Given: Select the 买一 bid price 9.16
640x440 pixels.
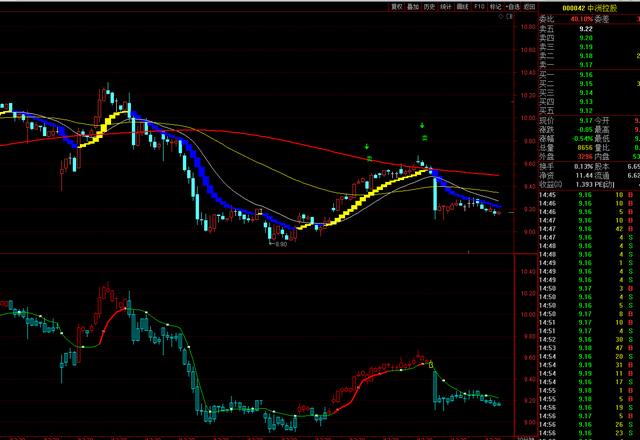Looking at the screenshot, I should pos(586,75).
